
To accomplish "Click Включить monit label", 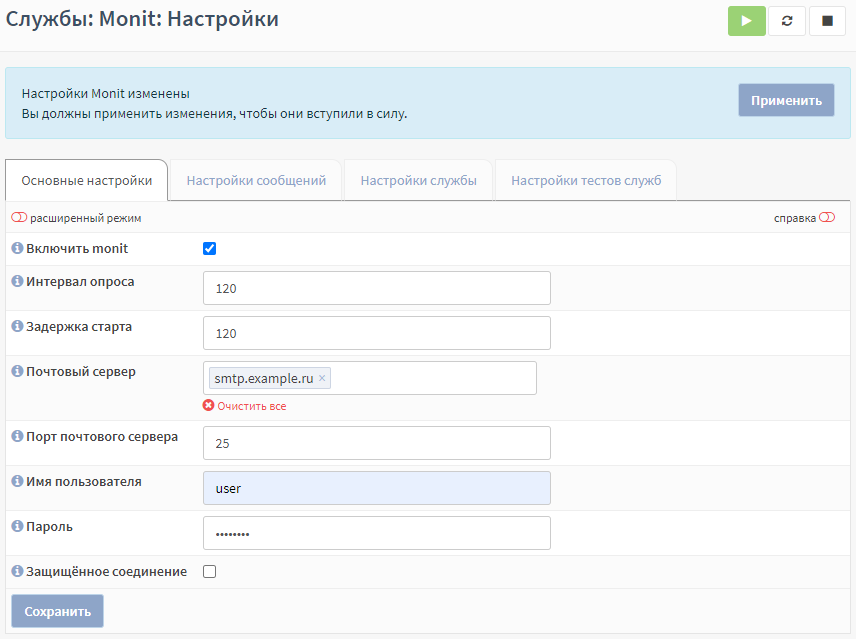I will [x=77, y=248].
